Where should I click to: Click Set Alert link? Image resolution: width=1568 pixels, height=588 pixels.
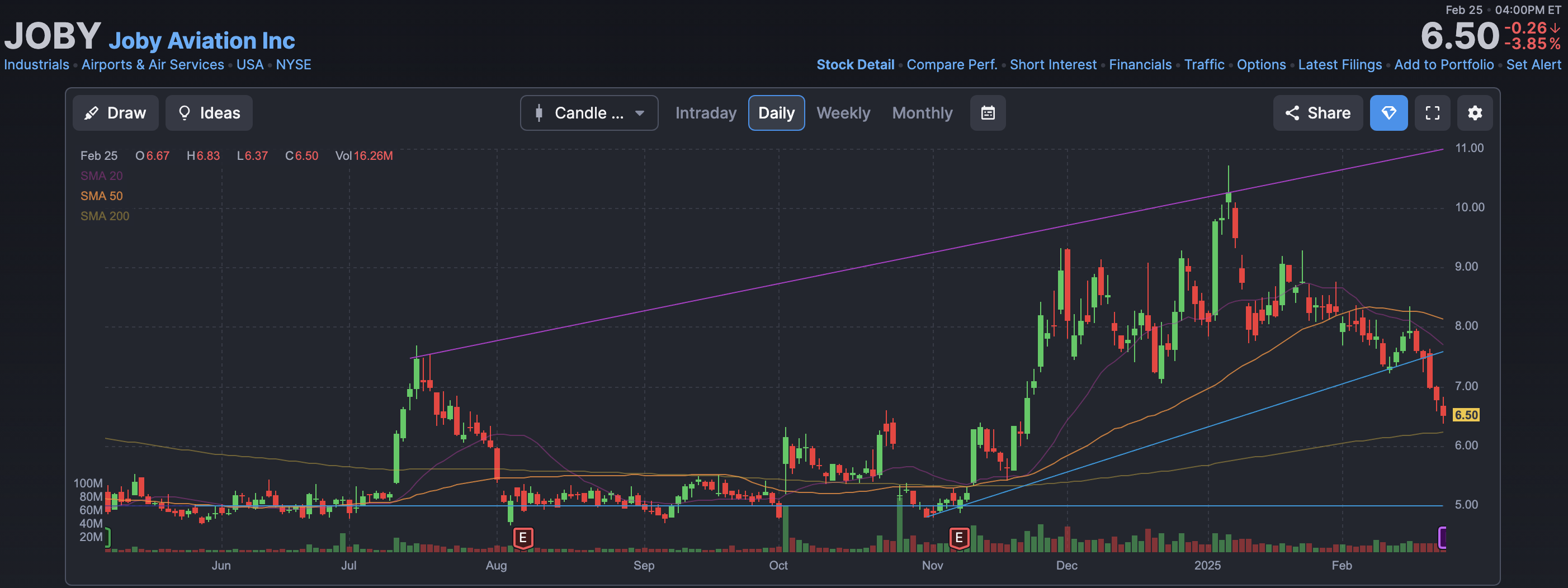tap(1533, 64)
